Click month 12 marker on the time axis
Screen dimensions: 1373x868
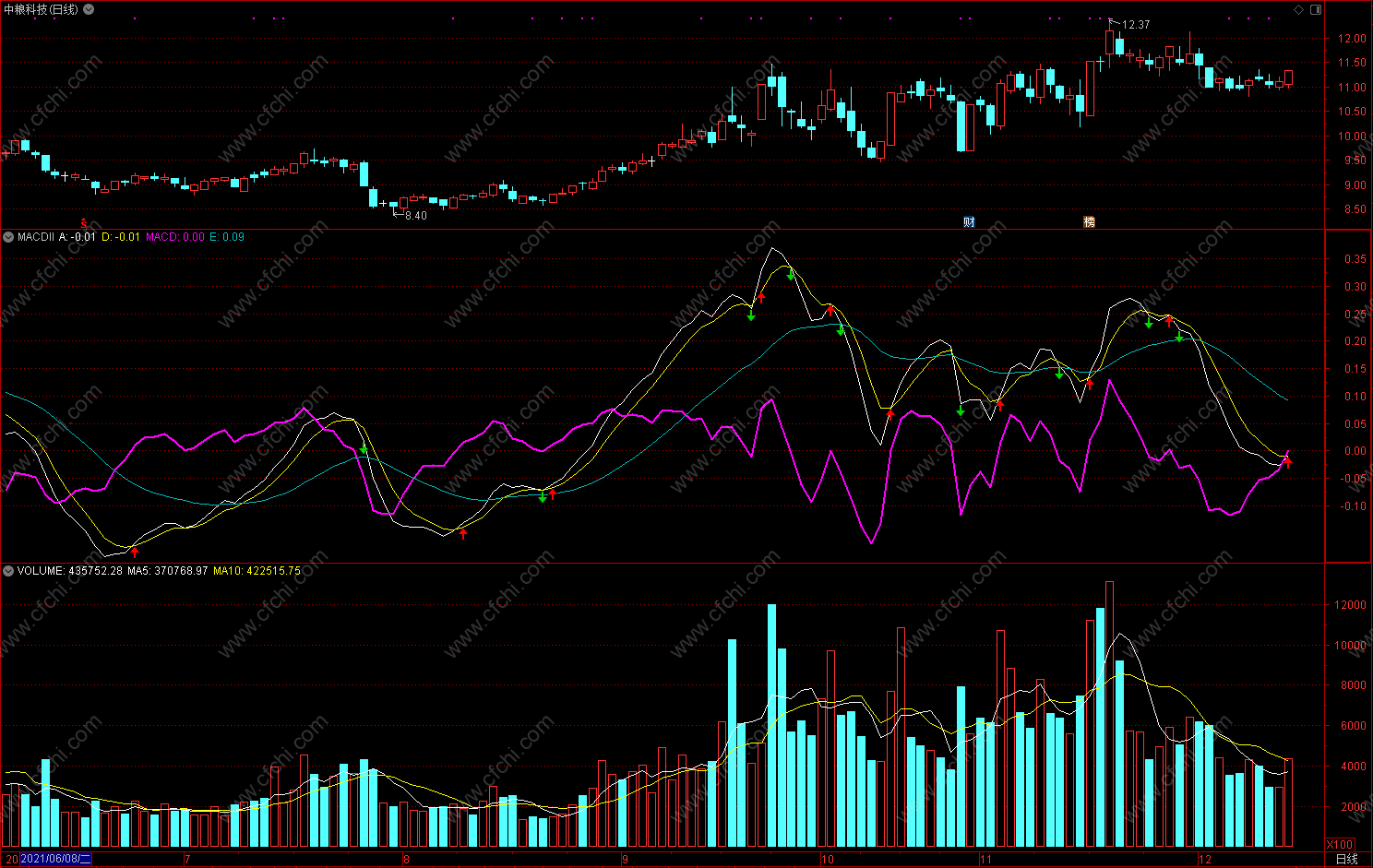click(1204, 860)
